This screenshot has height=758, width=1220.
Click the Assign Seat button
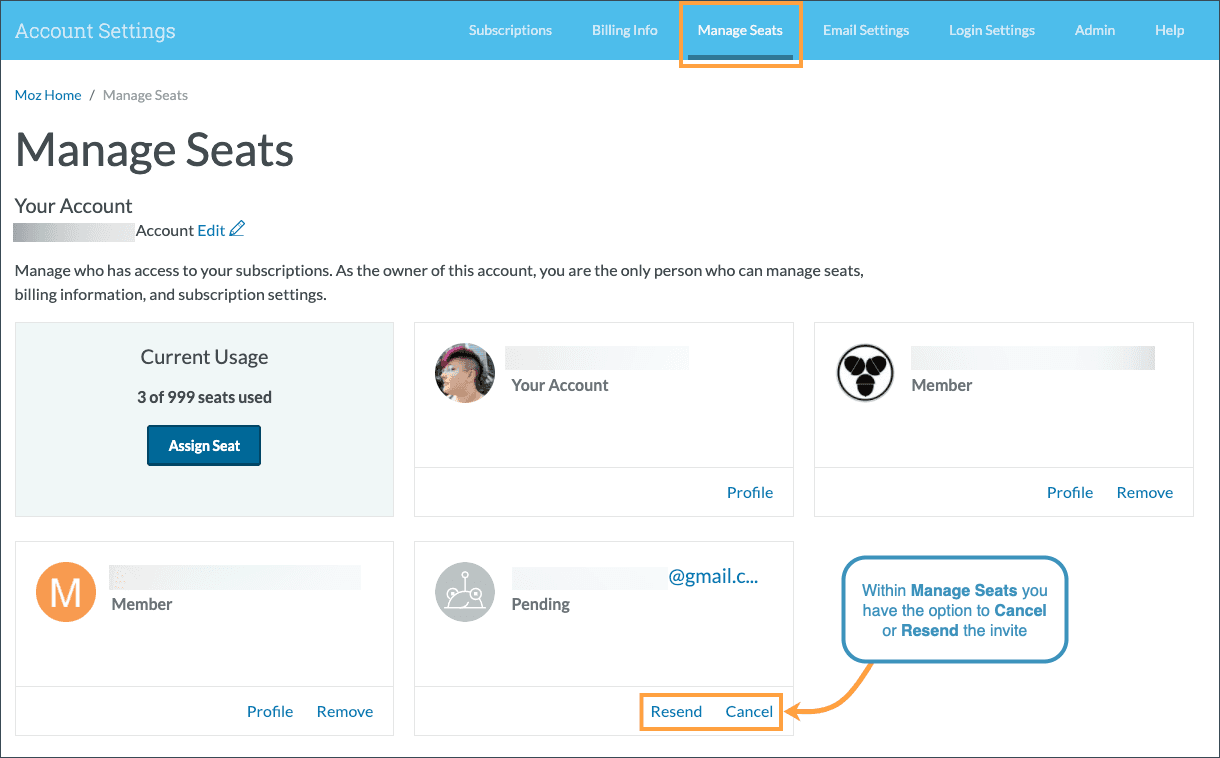coord(204,445)
